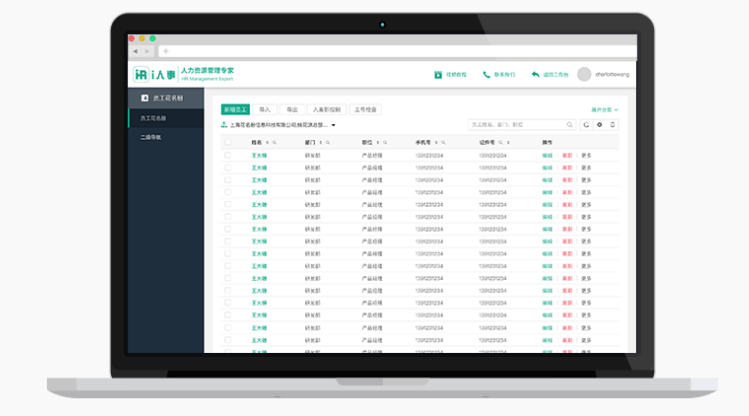Click the return to workbench arrow icon
This screenshot has width=749, height=416.
tap(536, 74)
